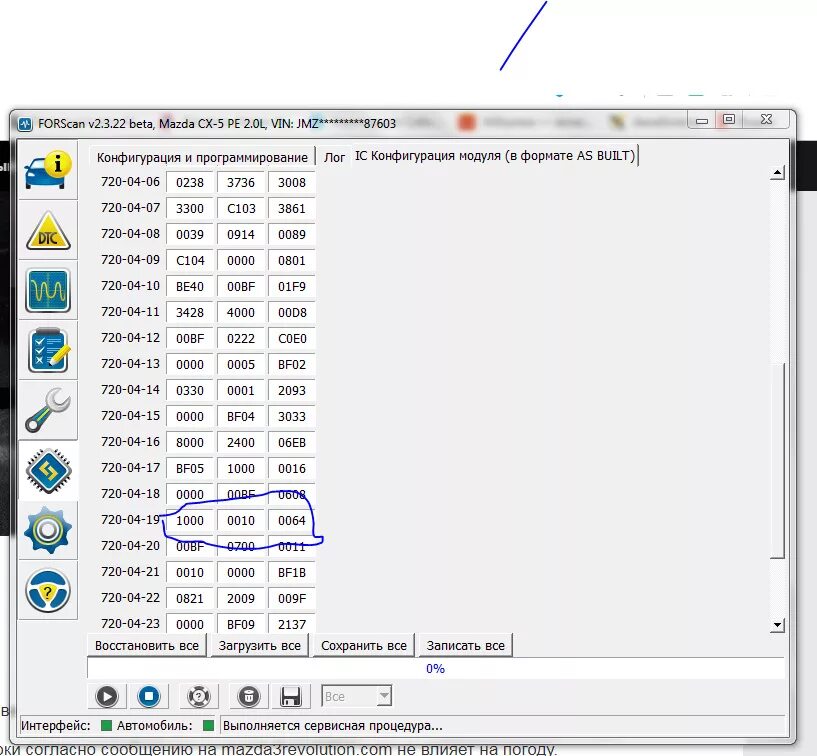Click the FORScan title bar app icon

pyautogui.click(x=25, y=124)
